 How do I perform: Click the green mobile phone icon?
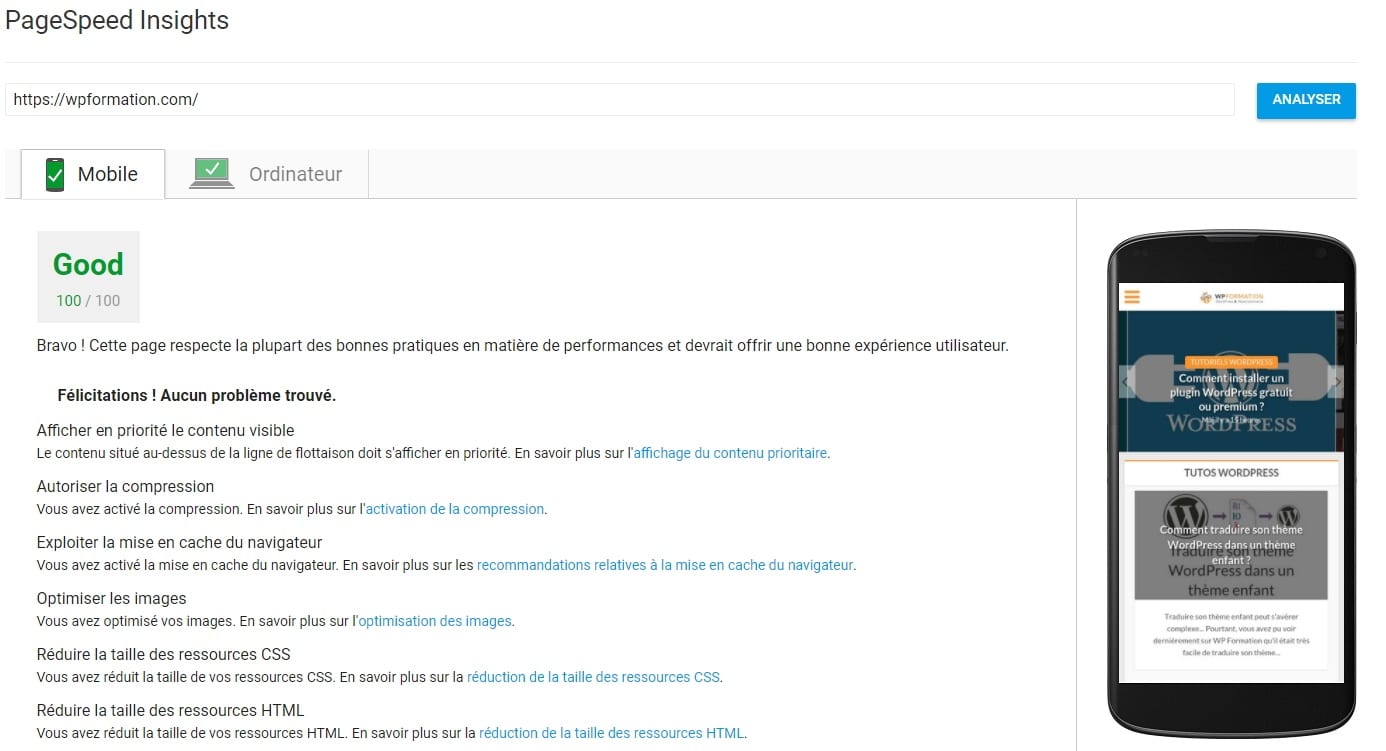coord(55,174)
